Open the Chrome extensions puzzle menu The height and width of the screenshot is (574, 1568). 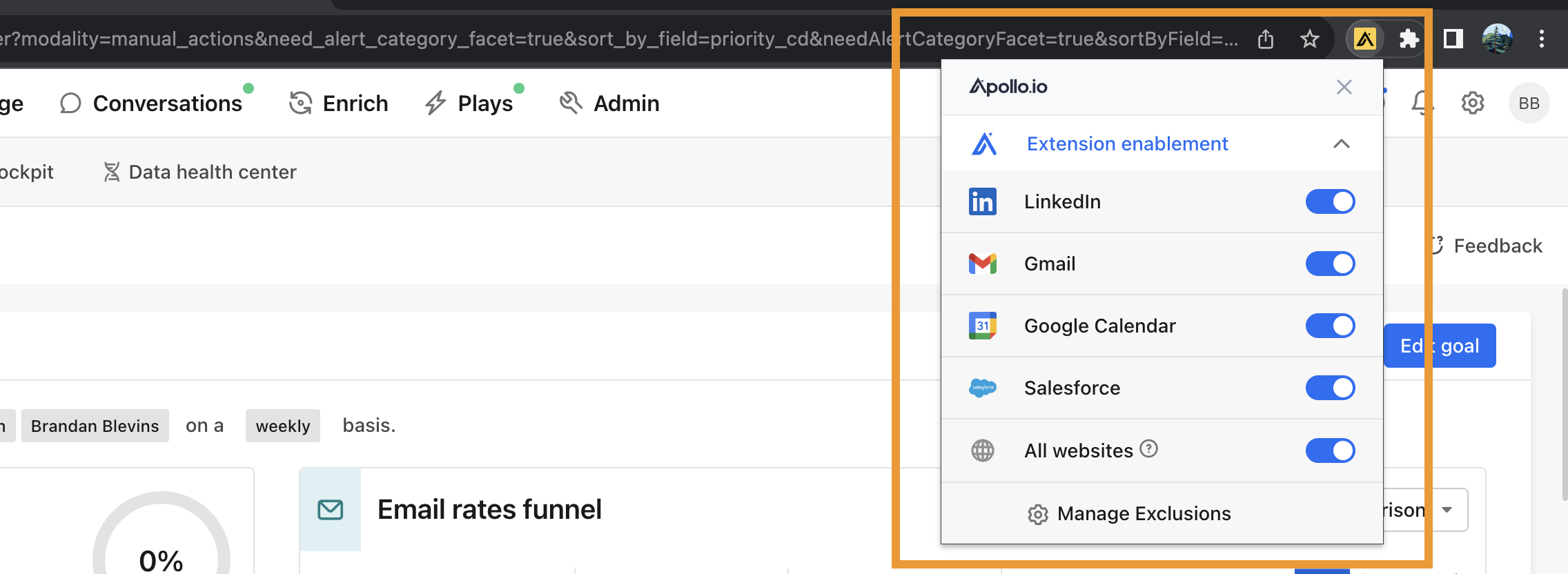[1408, 39]
